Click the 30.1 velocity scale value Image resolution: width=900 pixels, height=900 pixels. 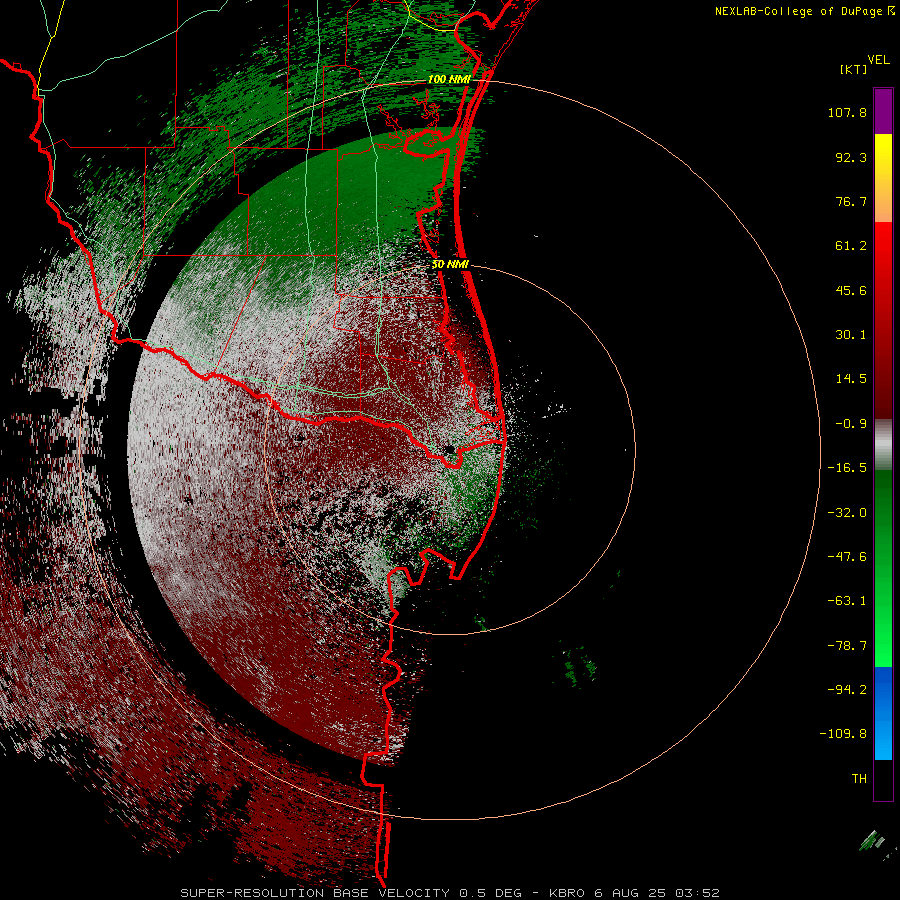tap(851, 335)
